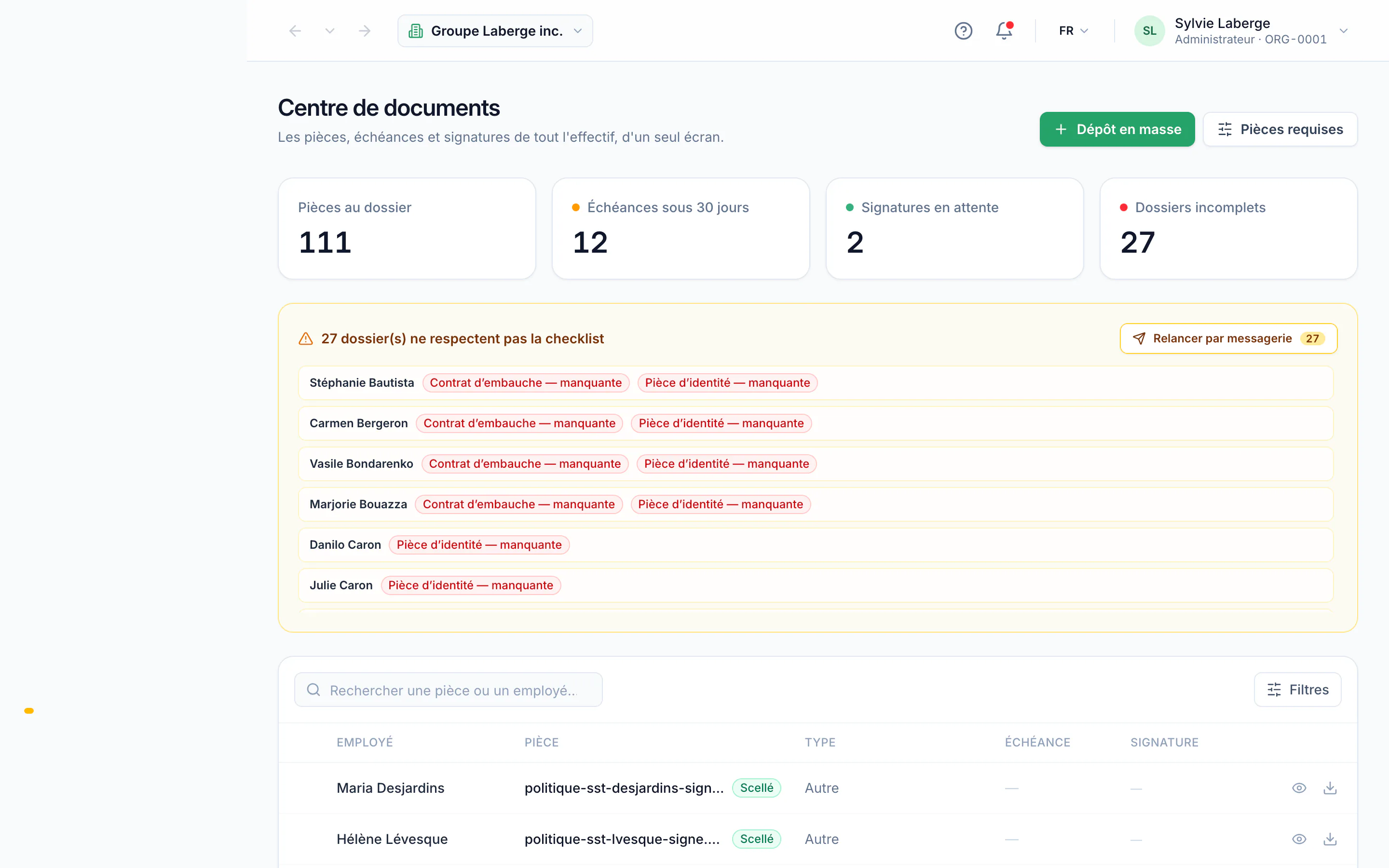Preview Hélène Lévesque document with eye icon
Screen dimensions: 1389x868
pyautogui.click(x=1299, y=839)
